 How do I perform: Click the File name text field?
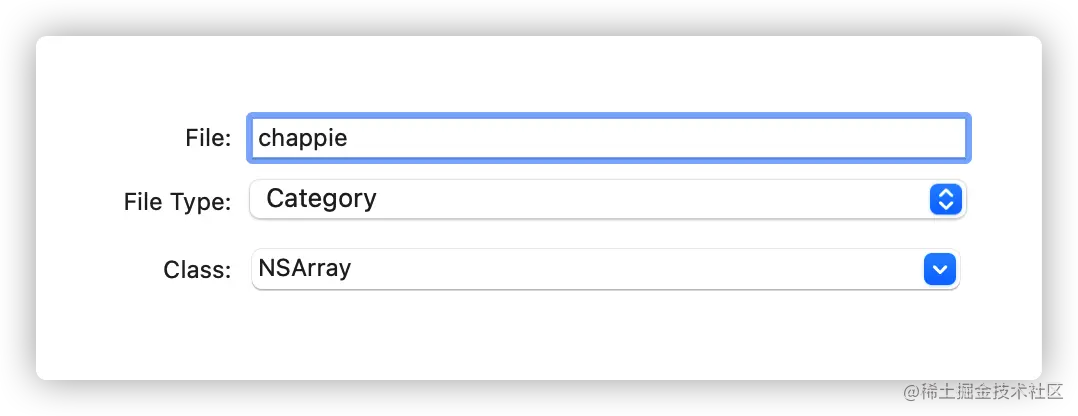click(608, 138)
